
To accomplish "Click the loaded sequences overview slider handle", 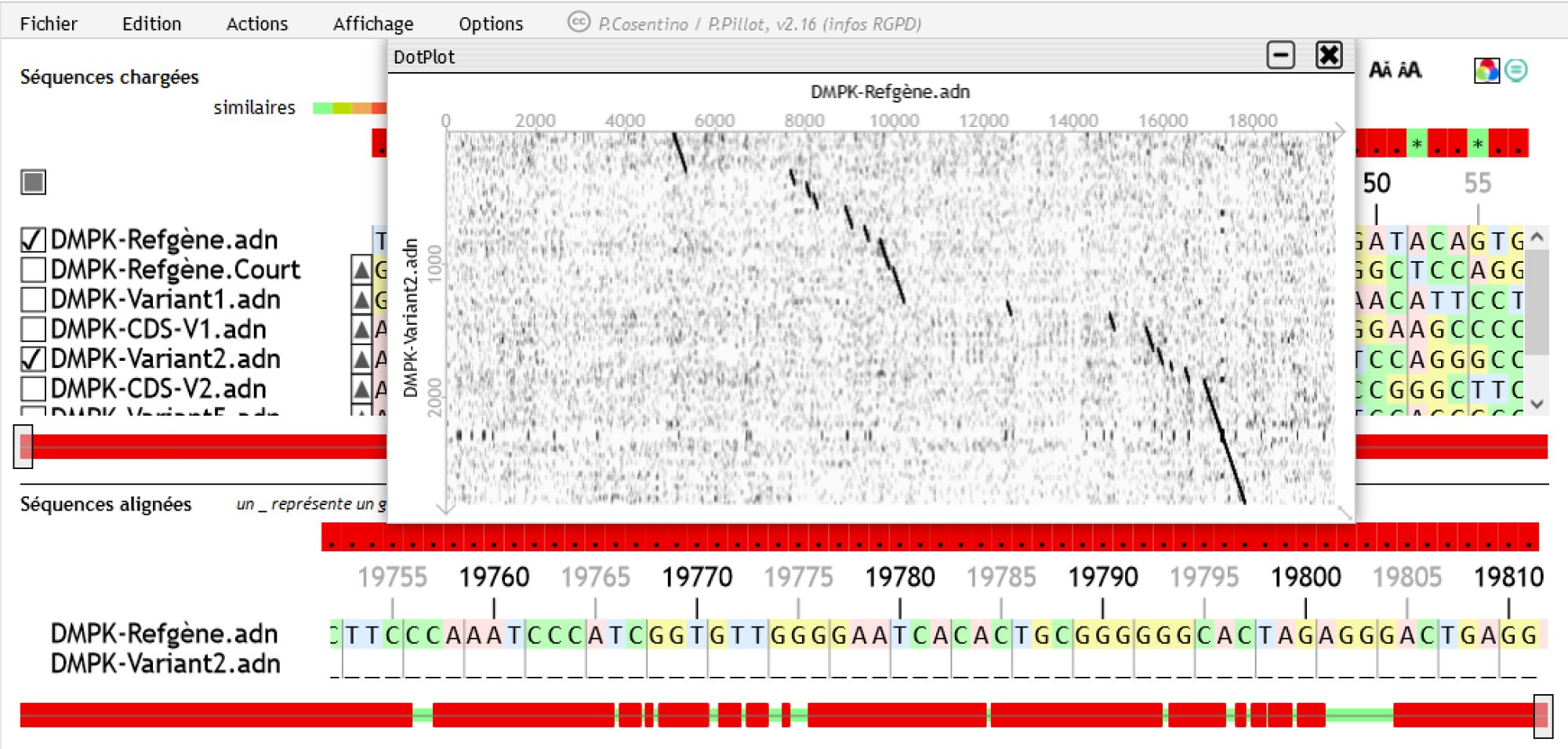I will pyautogui.click(x=24, y=446).
